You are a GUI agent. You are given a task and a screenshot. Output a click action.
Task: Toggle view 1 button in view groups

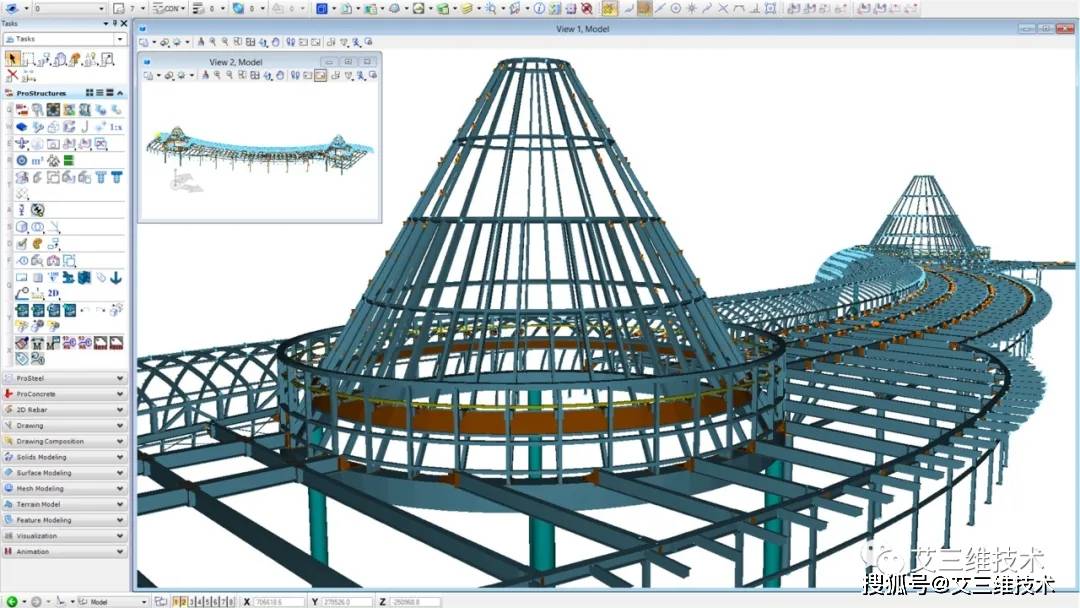point(174,602)
